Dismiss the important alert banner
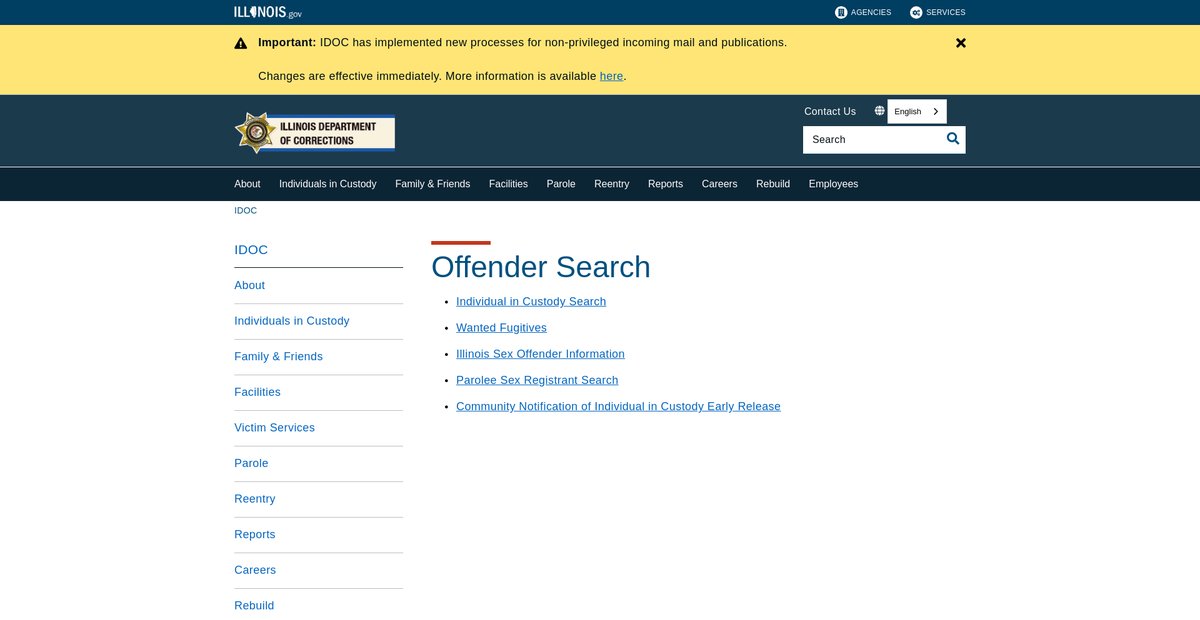 pyautogui.click(x=961, y=43)
